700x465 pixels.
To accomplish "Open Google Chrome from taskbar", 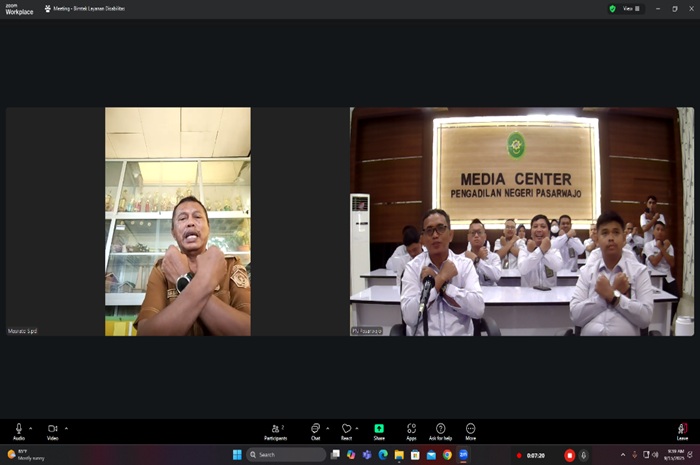I will pos(447,455).
